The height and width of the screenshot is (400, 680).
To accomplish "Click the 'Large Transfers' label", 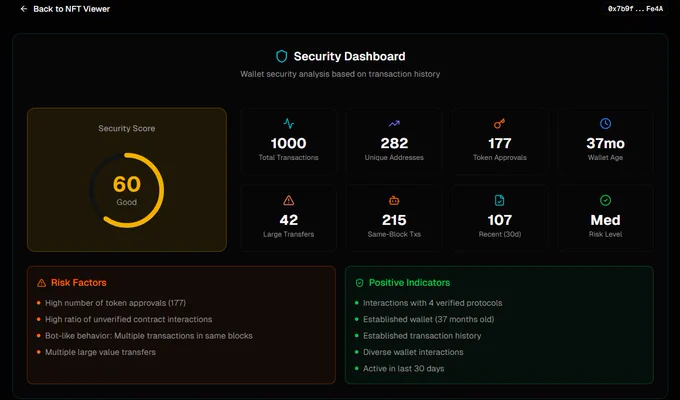I will pyautogui.click(x=289, y=234).
